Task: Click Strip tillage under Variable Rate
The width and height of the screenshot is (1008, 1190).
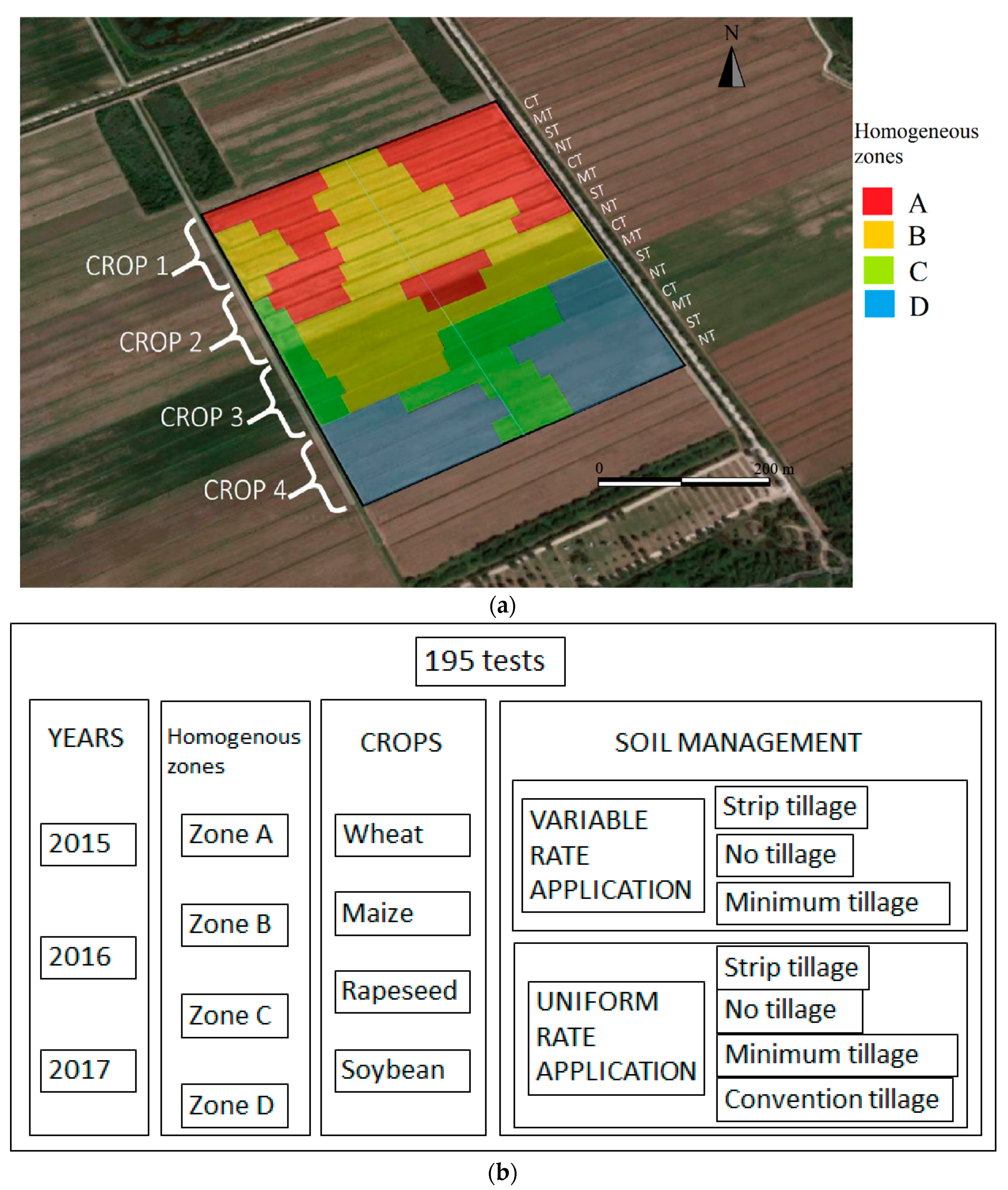Action: coord(791,807)
